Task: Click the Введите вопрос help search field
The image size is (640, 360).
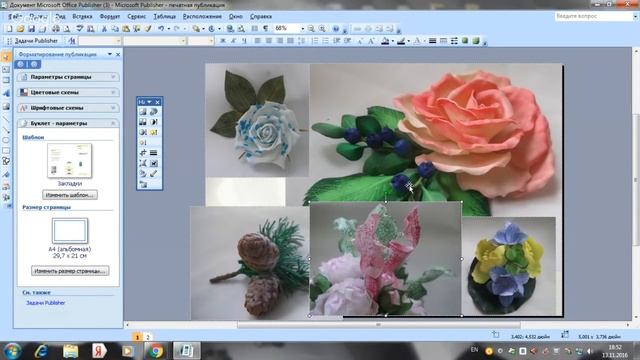Action: 594,16
